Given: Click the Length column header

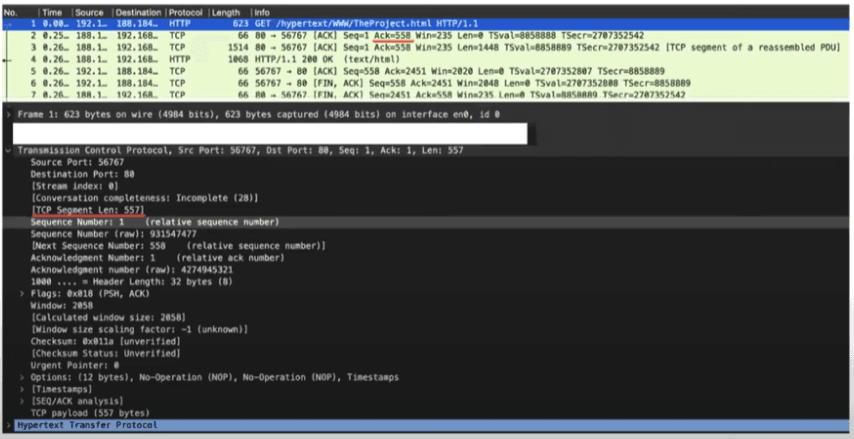Looking at the screenshot, I should [x=226, y=12].
